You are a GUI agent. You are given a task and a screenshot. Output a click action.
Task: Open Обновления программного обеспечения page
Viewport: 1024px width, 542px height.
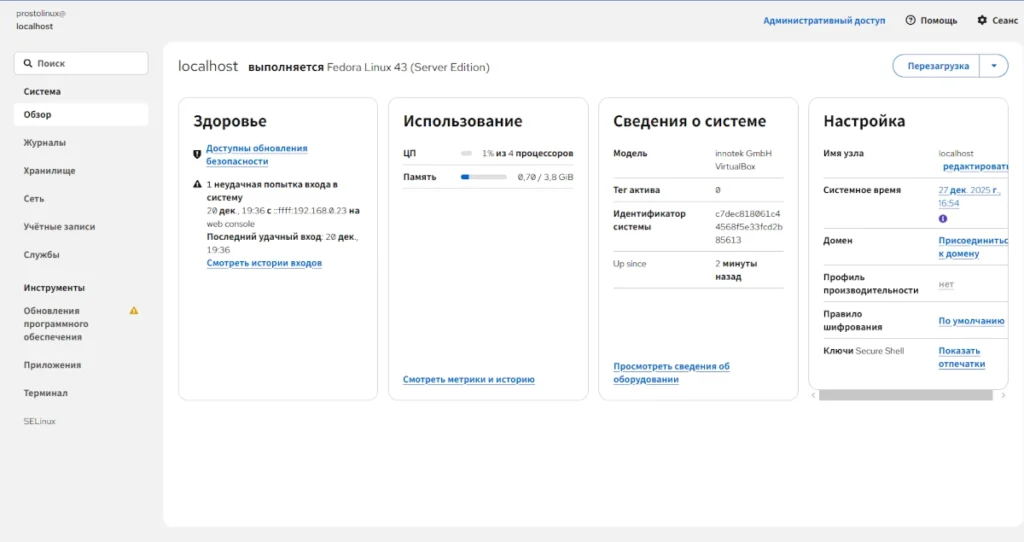pyautogui.click(x=81, y=324)
